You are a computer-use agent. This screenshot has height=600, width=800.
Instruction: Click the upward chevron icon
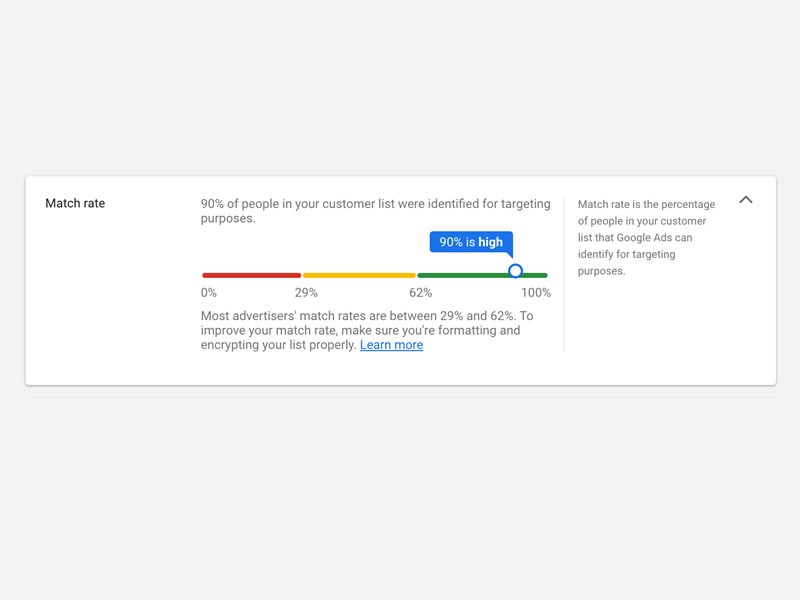[744, 201]
